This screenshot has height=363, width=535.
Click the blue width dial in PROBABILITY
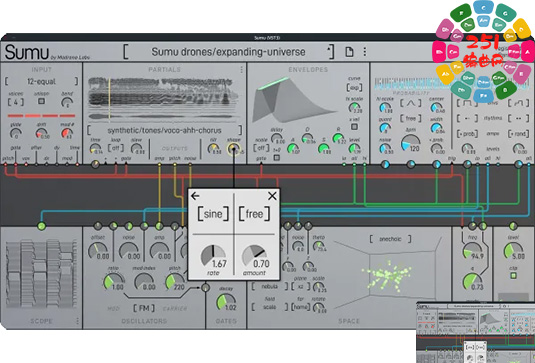[x=436, y=128]
